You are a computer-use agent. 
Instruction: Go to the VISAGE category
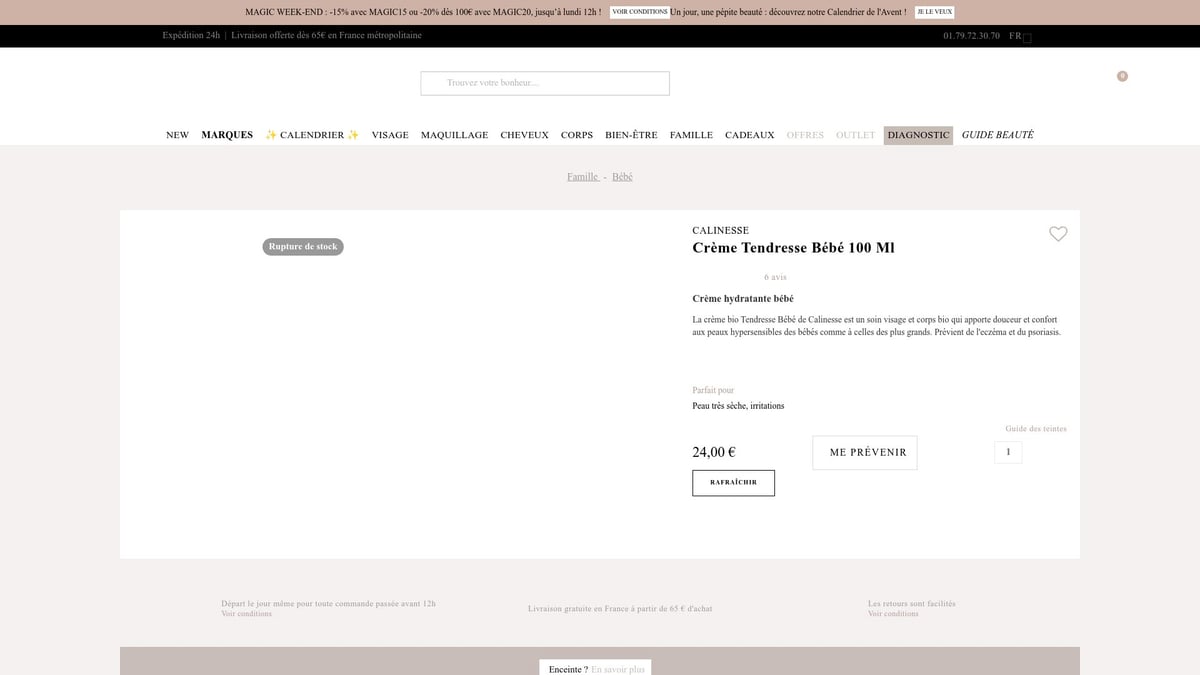390,135
